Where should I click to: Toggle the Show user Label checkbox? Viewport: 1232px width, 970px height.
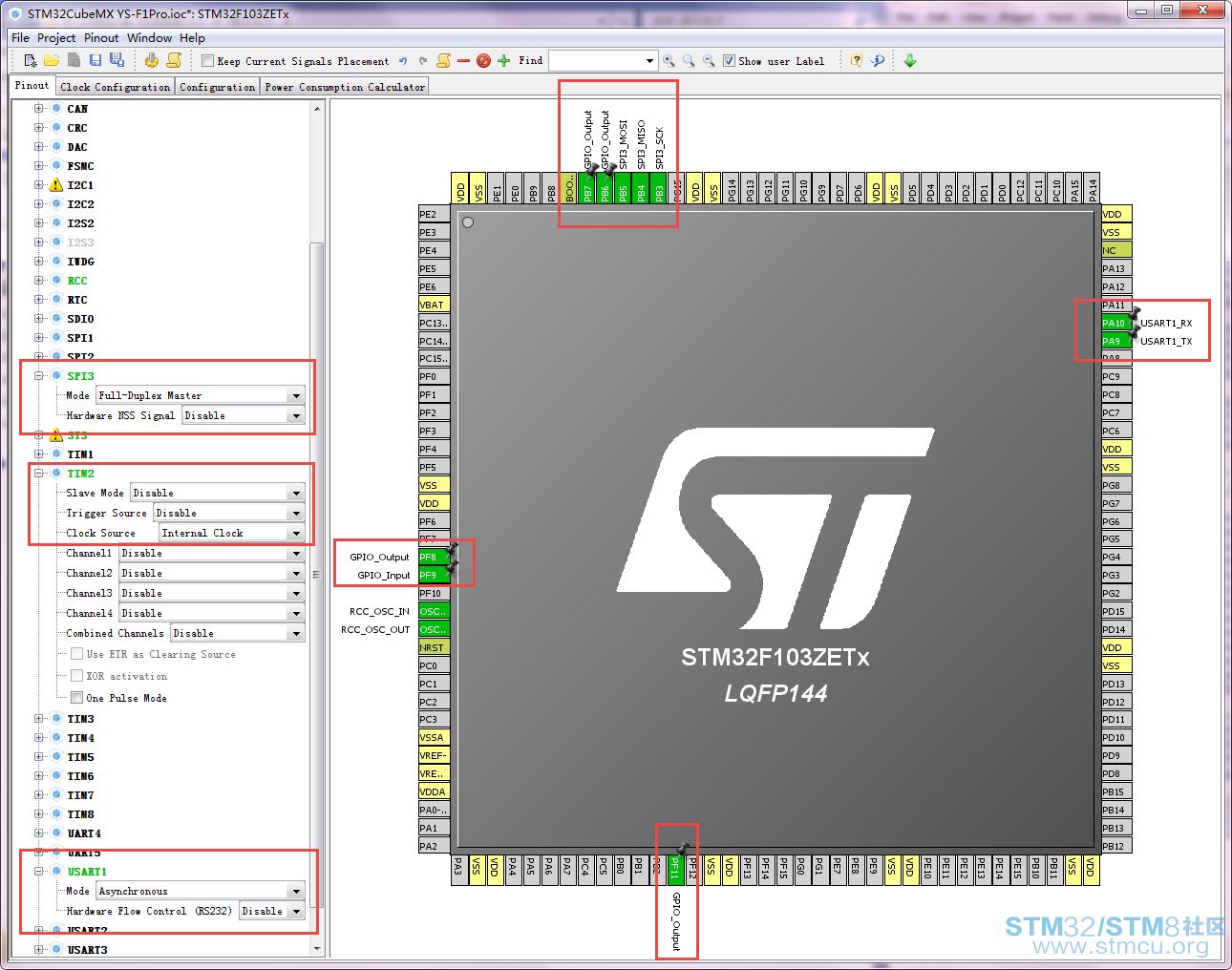tap(729, 61)
